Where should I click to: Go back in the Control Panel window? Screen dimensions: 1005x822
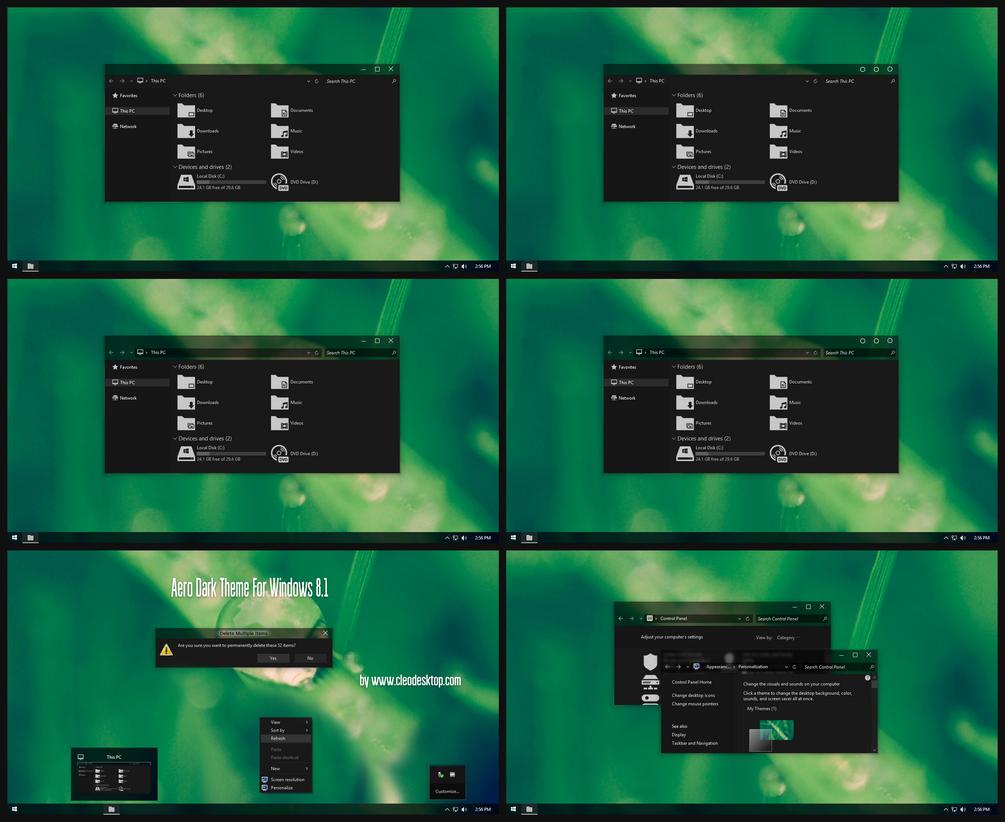620,619
